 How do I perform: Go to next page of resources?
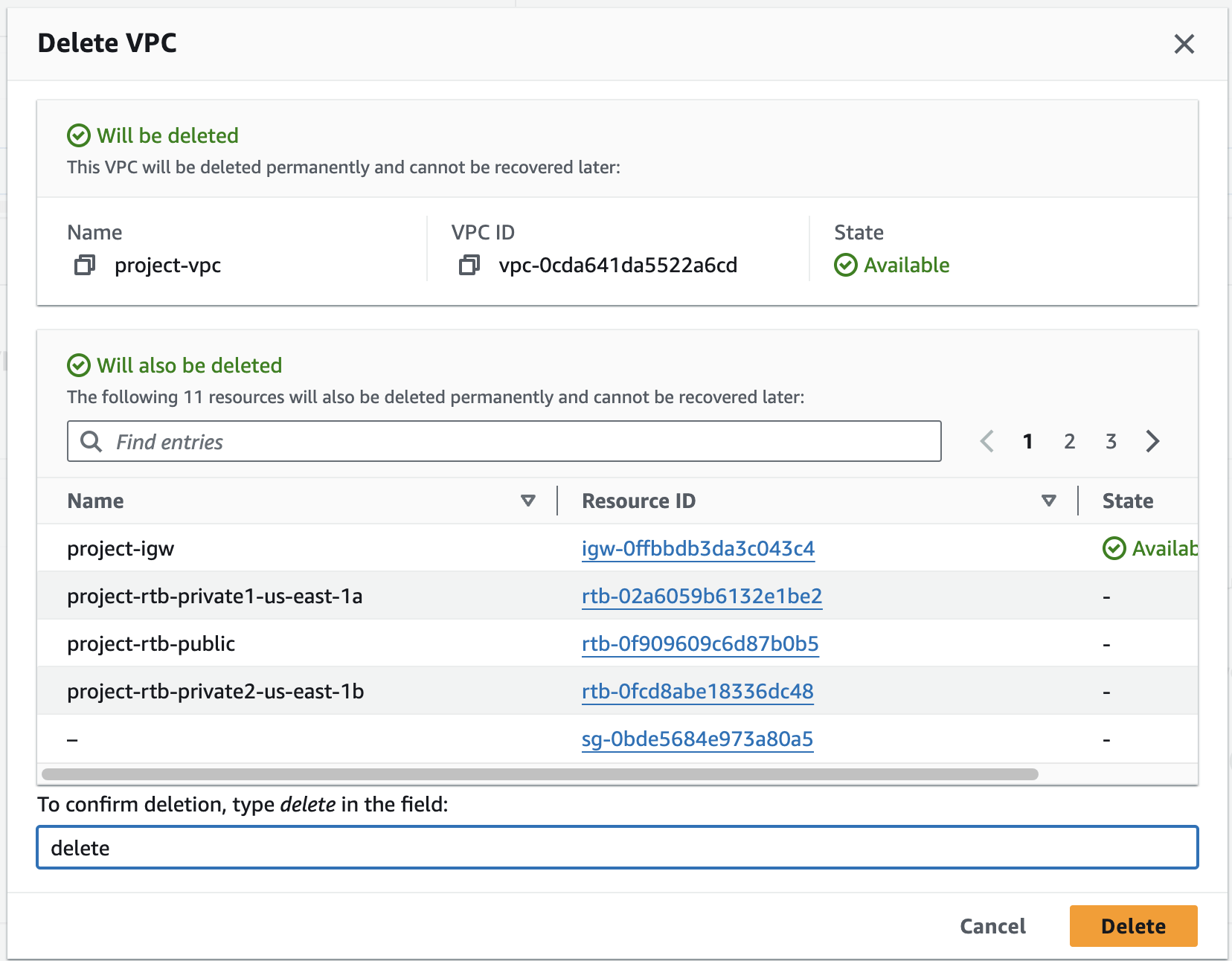[x=1152, y=441]
